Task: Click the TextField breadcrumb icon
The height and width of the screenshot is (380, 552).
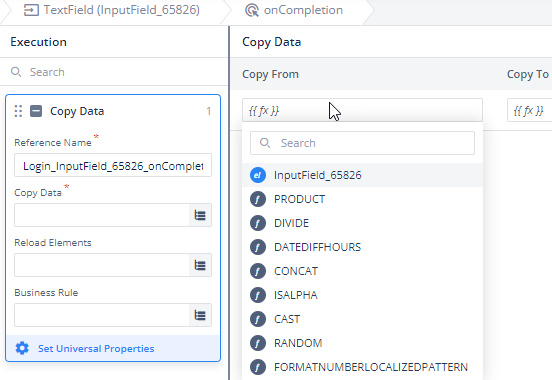Action: pyautogui.click(x=31, y=10)
